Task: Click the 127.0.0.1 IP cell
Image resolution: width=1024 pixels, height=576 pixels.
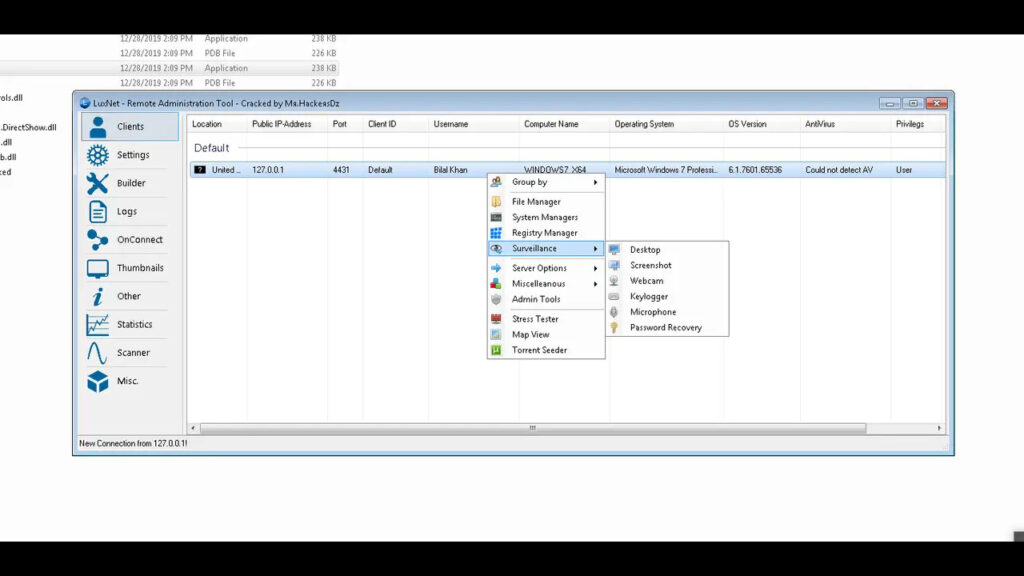Action: [268, 170]
